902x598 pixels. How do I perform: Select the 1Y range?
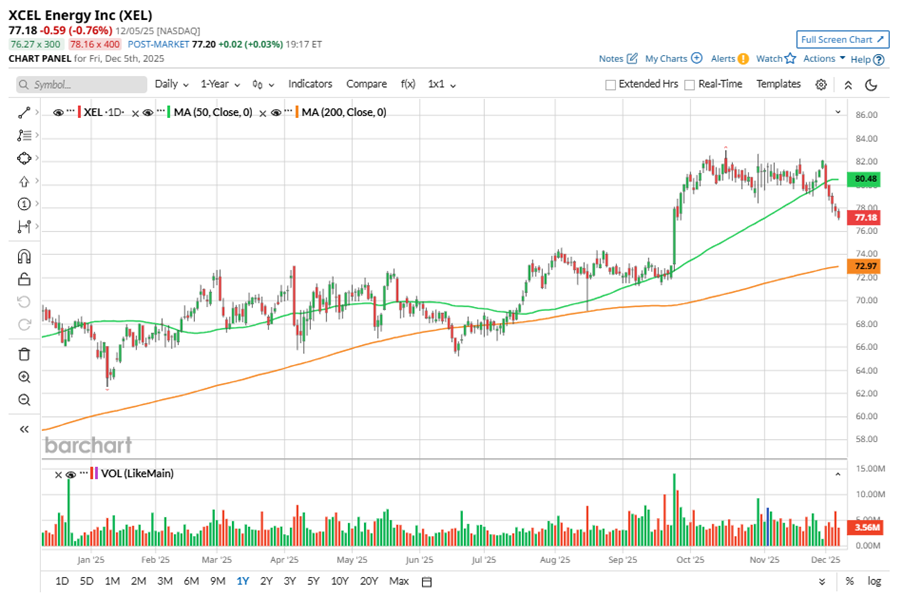(x=243, y=581)
